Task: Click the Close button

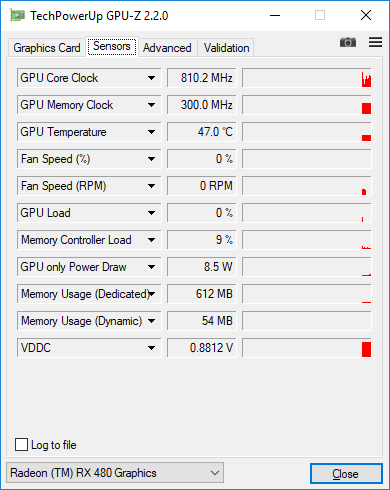Action: click(346, 473)
